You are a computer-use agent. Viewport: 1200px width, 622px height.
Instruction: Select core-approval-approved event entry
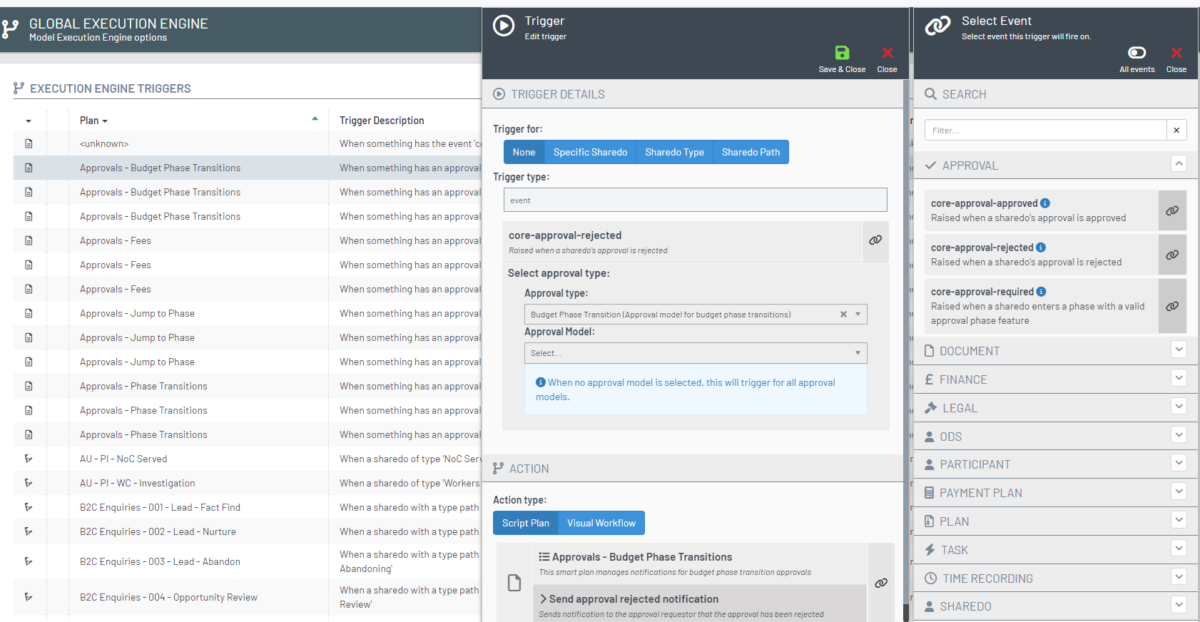1041,210
